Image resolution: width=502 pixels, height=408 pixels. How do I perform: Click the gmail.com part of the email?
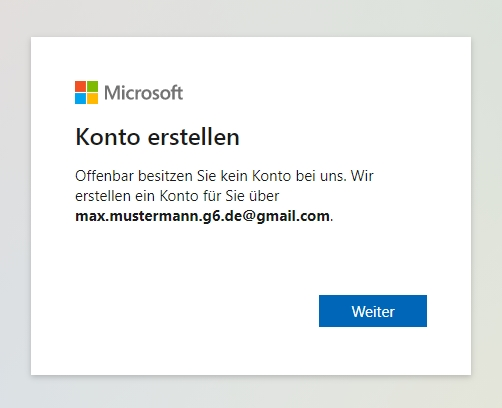(293, 217)
